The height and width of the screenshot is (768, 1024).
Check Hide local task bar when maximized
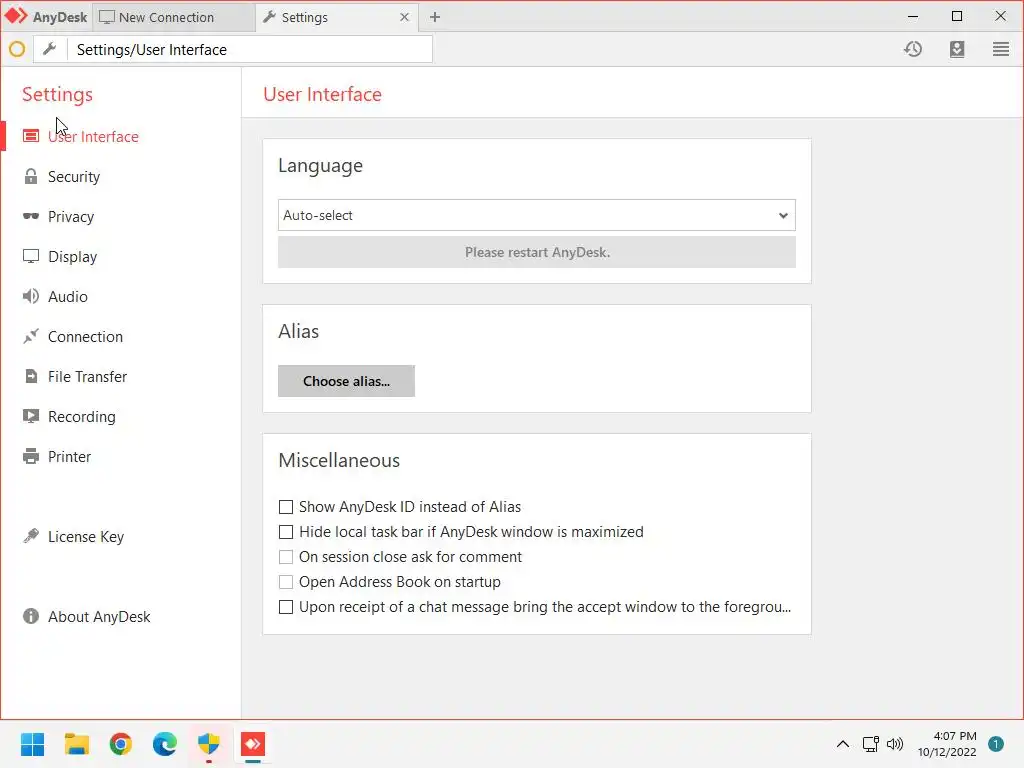(x=285, y=532)
